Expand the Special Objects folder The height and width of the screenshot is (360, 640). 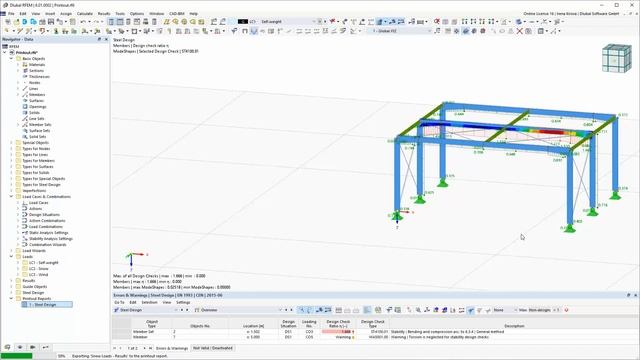point(11,143)
